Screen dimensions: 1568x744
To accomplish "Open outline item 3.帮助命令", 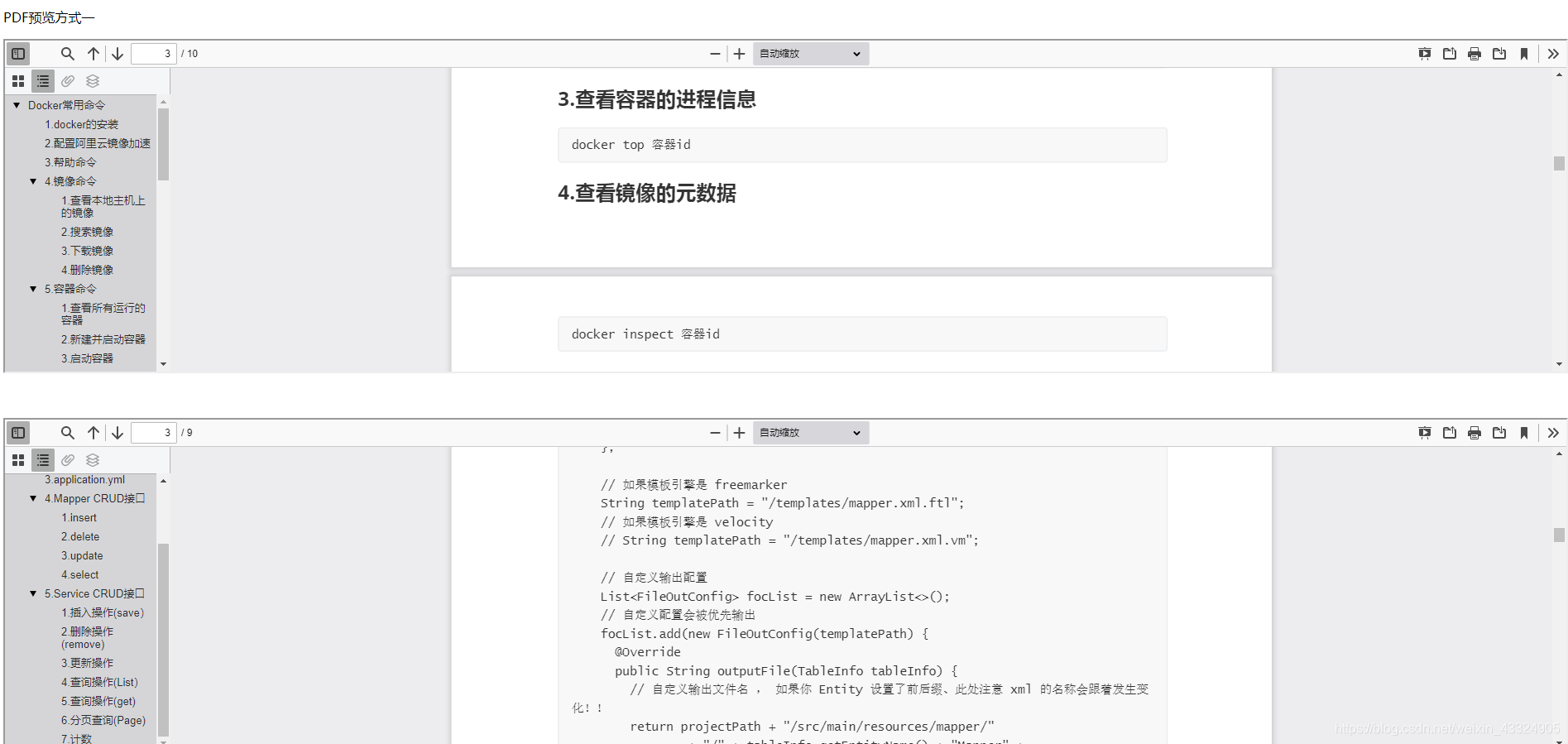I will point(70,162).
